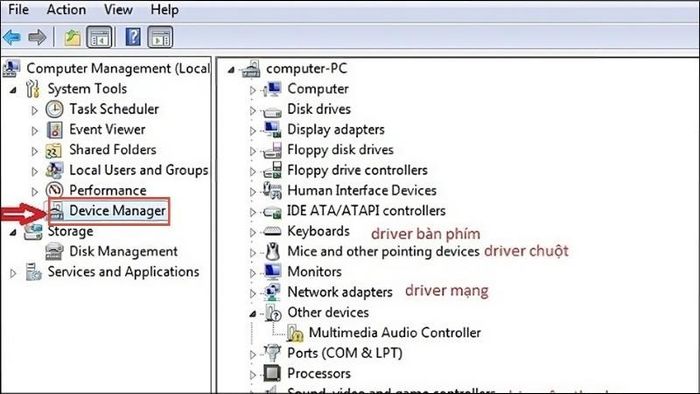Select Device Manager in the left tree
This screenshot has height=394, width=700.
coord(117,211)
